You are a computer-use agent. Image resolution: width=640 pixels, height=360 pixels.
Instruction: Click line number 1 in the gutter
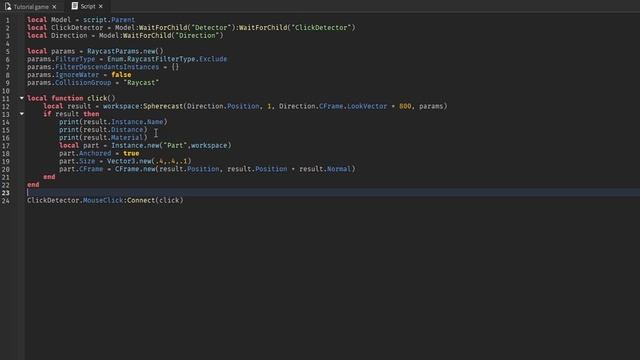[x=8, y=20]
